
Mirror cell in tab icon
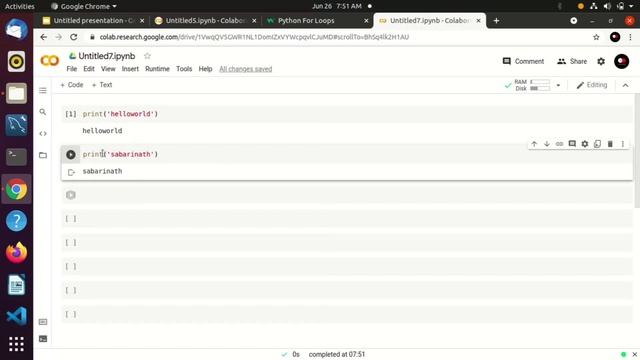point(597,144)
